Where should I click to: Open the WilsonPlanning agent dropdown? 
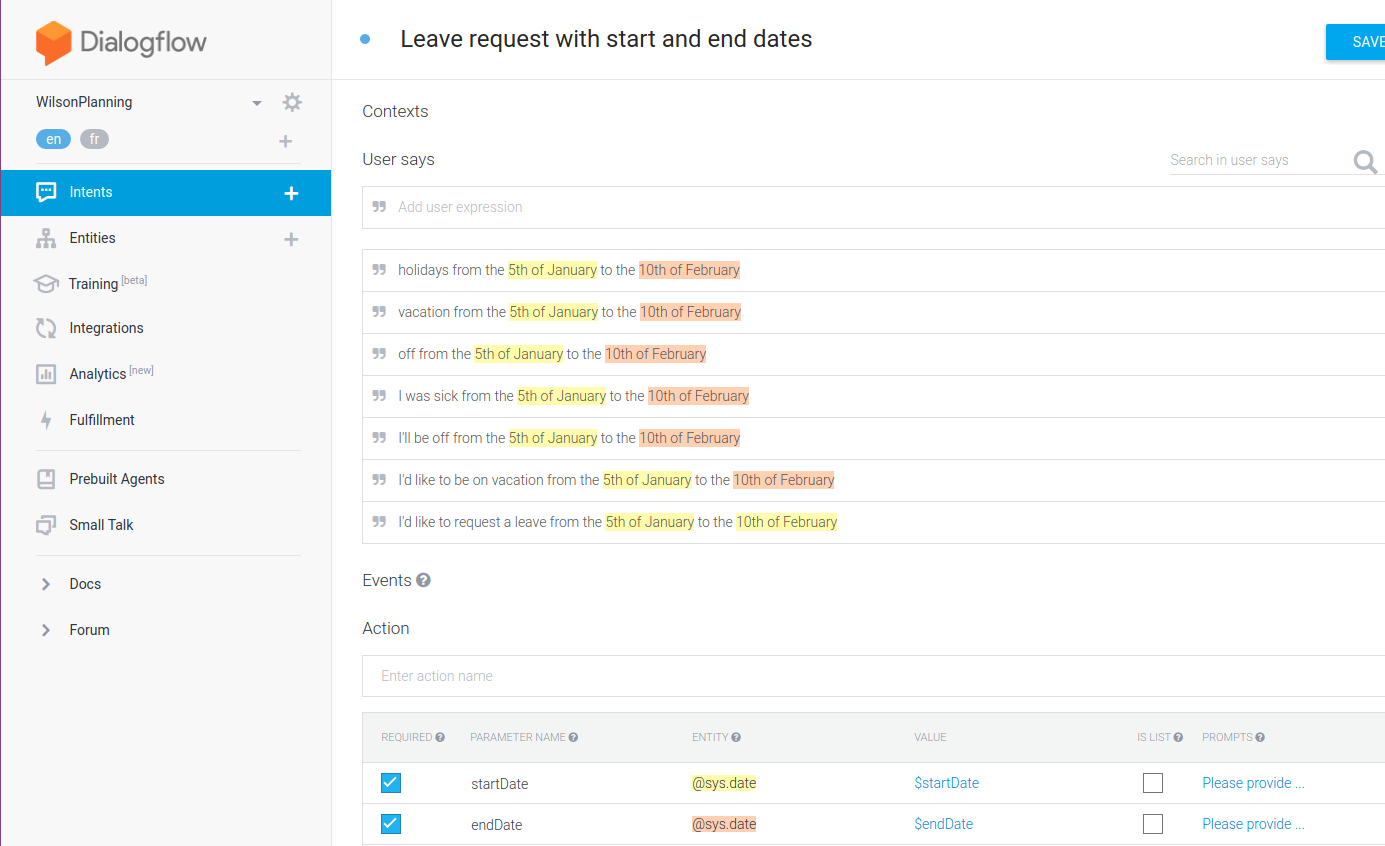click(257, 103)
